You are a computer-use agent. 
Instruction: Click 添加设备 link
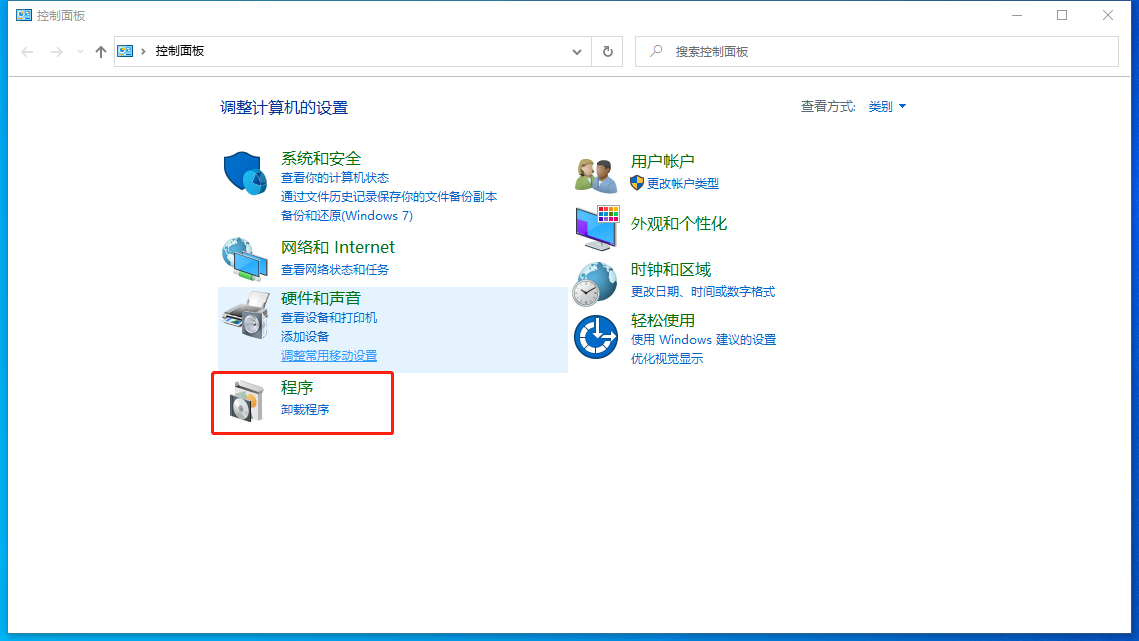pos(305,336)
